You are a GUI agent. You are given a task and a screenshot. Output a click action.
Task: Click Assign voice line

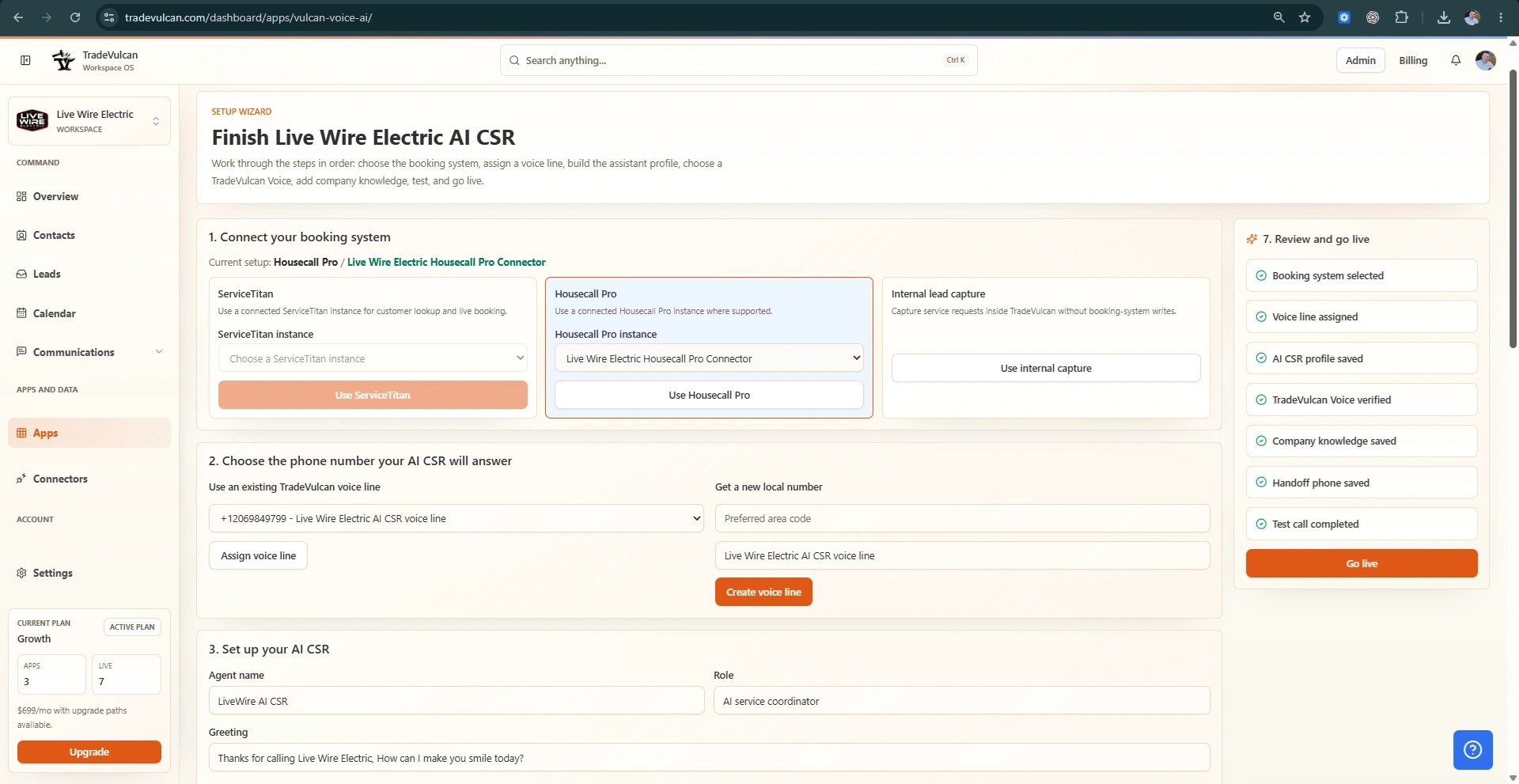point(258,555)
